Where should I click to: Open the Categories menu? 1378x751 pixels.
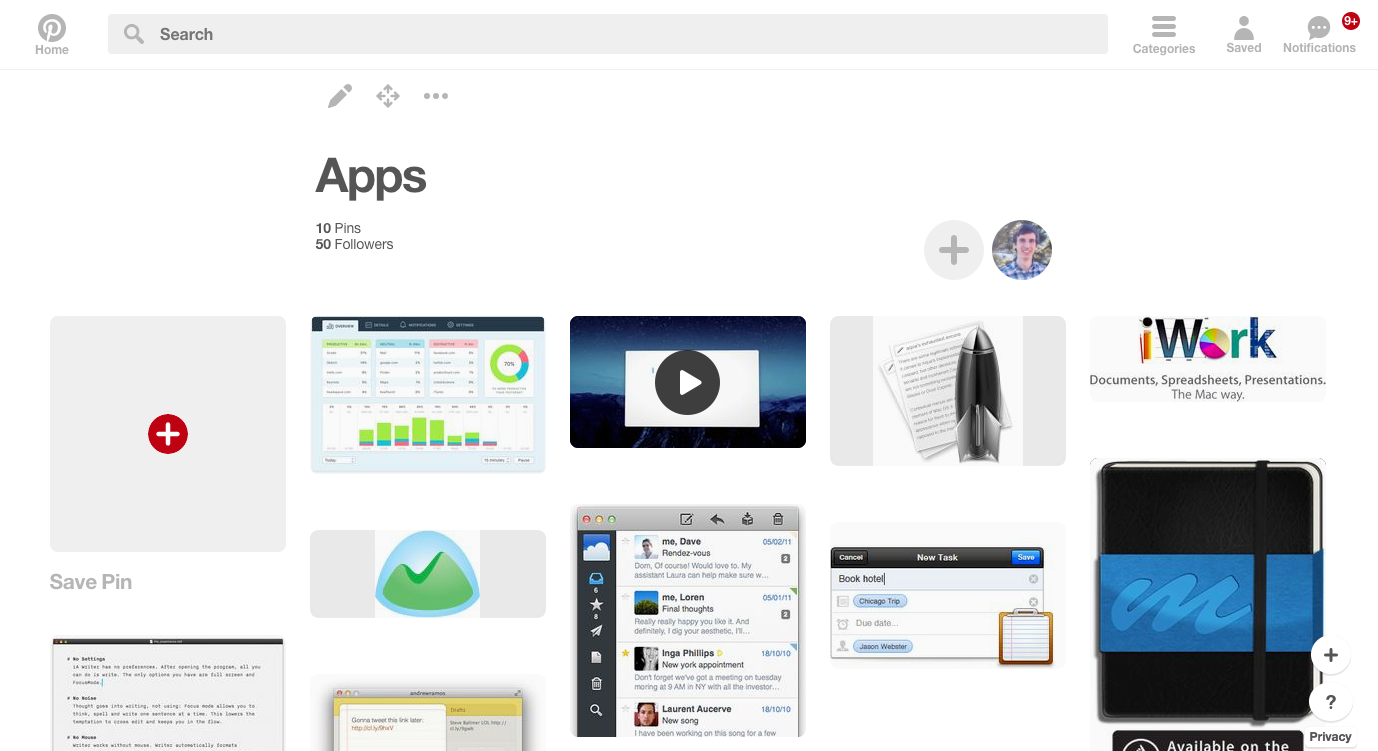pos(1163,34)
